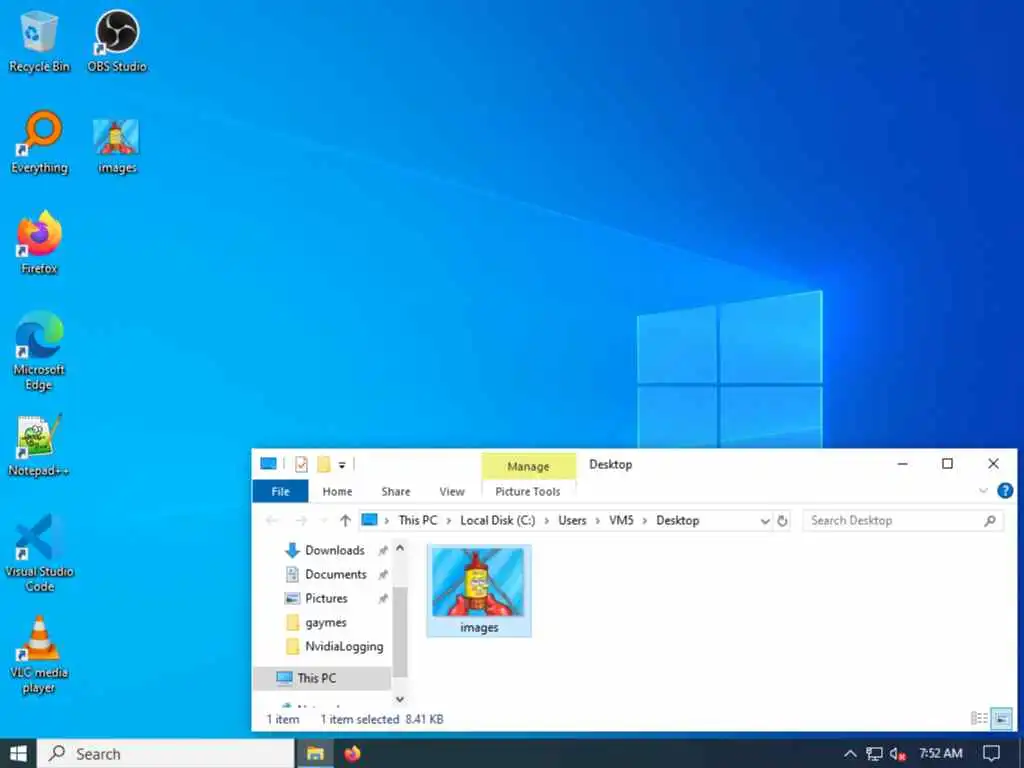This screenshot has height=768, width=1024.
Task: Launch Firefox from the desktop shortcut
Action: pyautogui.click(x=39, y=243)
